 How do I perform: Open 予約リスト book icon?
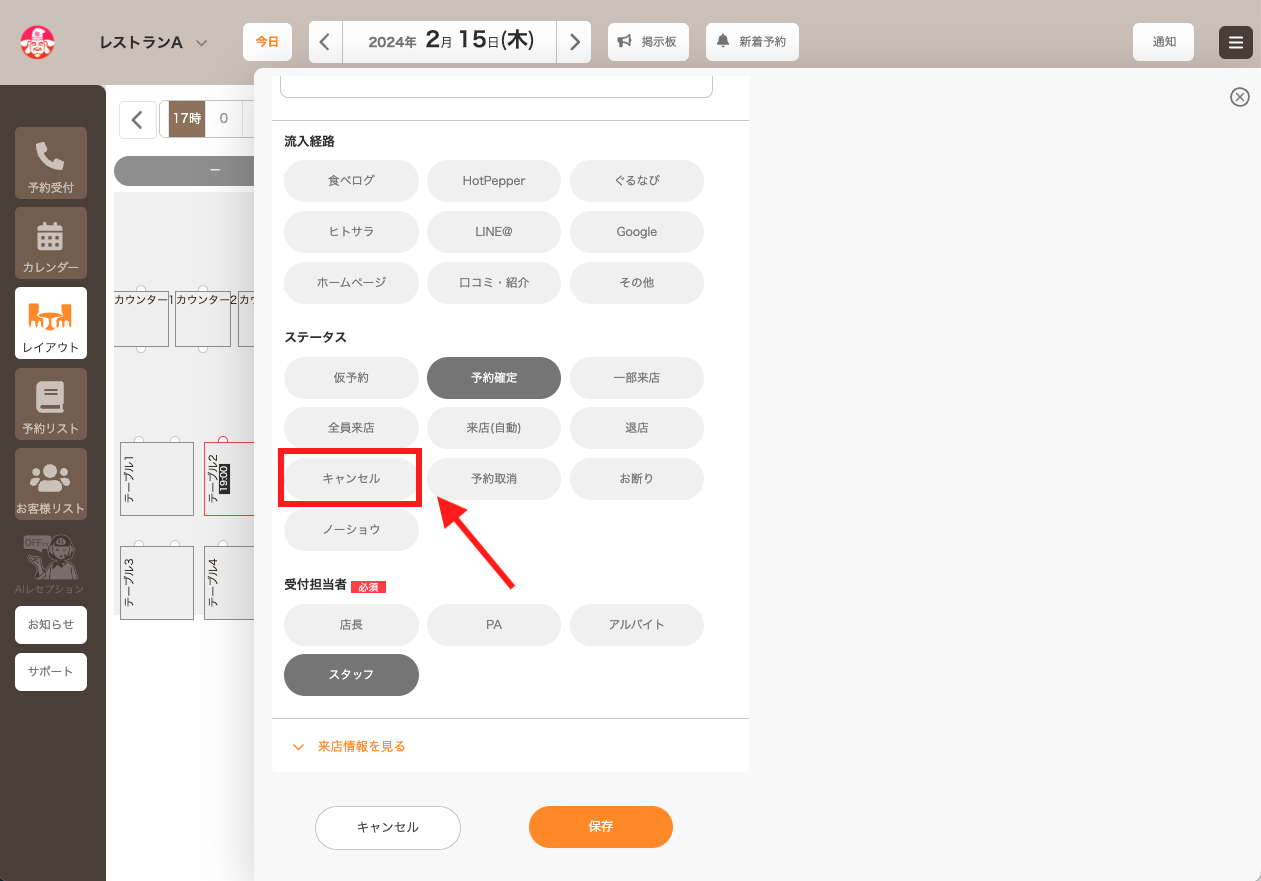click(x=50, y=403)
